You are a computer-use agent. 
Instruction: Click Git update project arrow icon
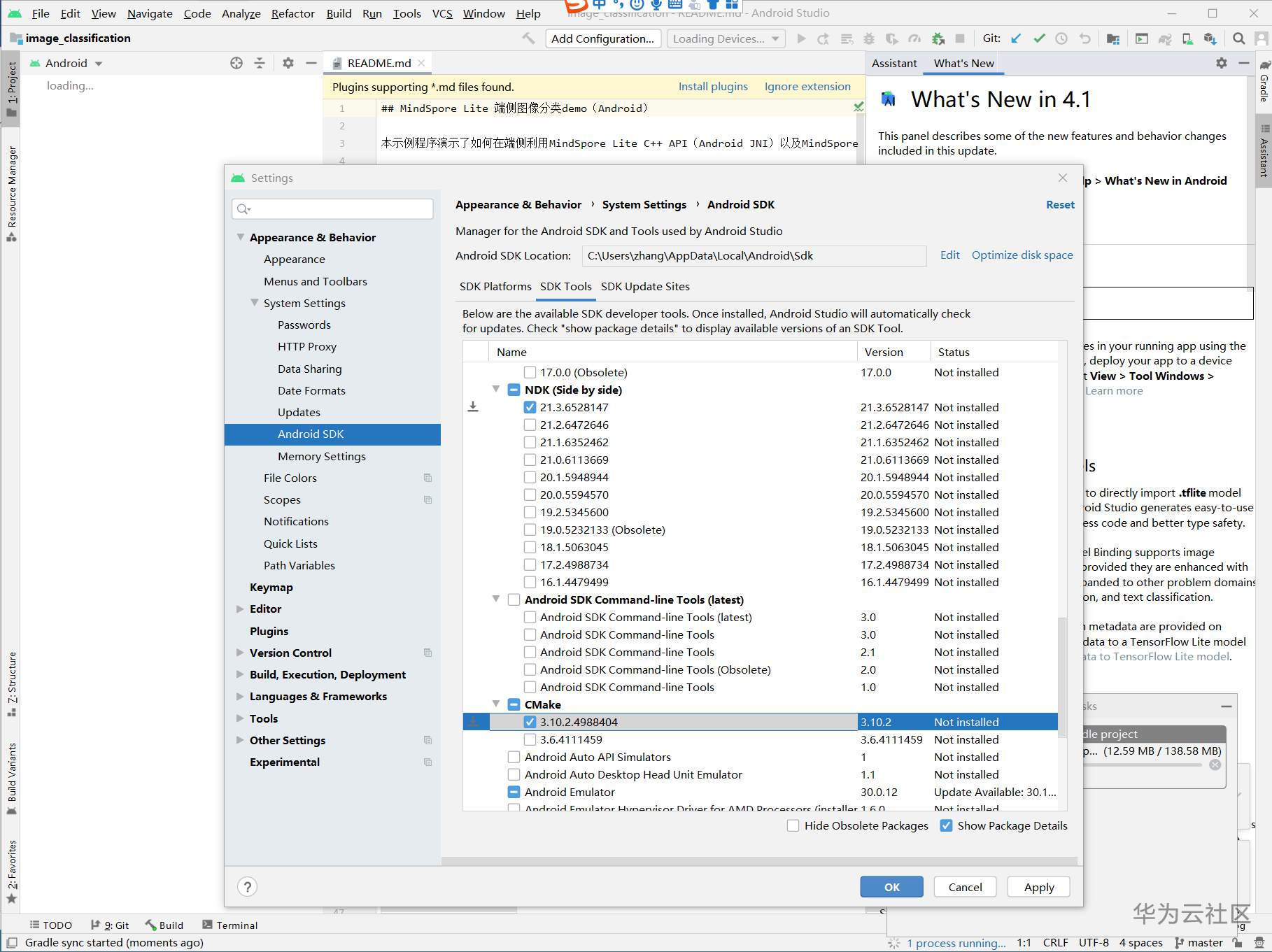(1017, 38)
